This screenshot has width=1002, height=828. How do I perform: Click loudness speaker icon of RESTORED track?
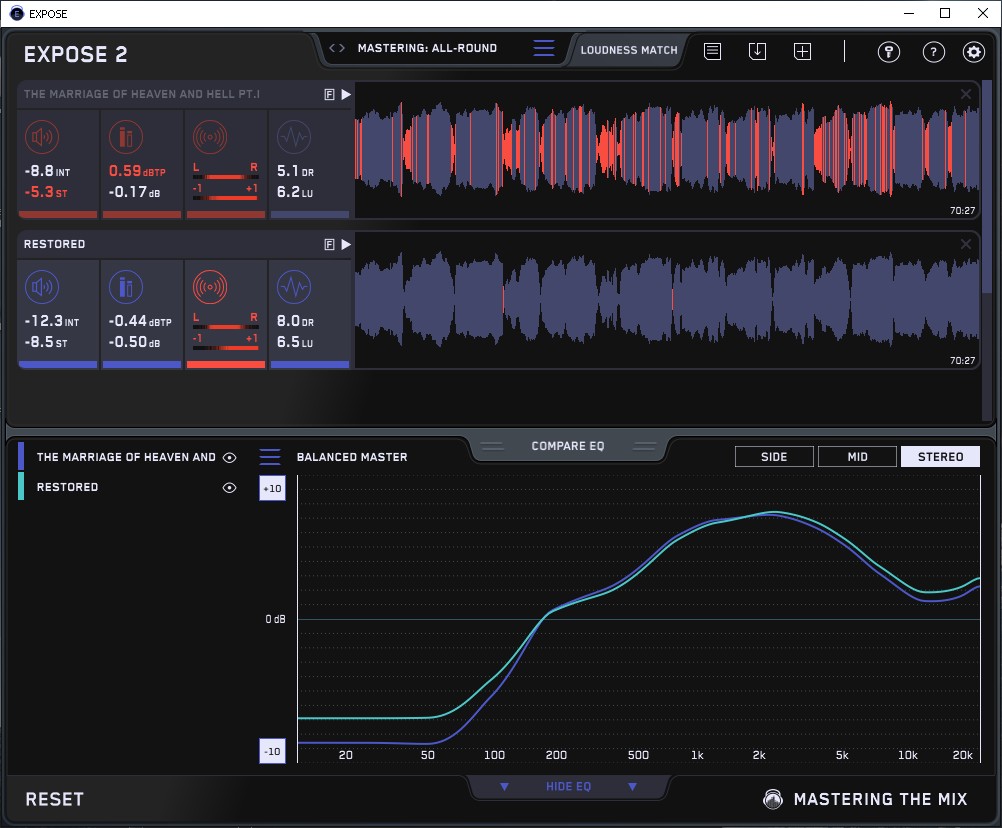(x=41, y=288)
